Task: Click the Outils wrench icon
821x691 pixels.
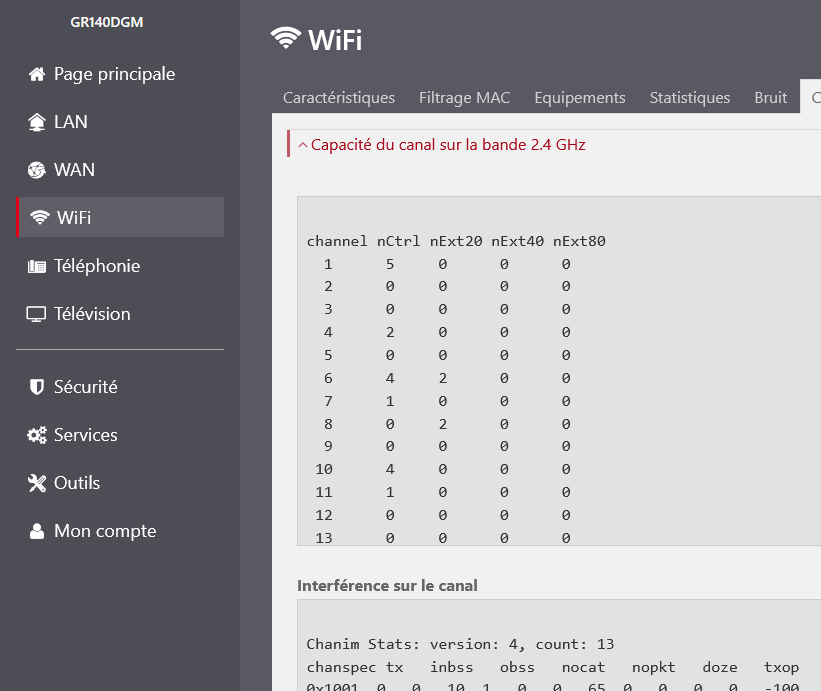Action: pos(37,483)
